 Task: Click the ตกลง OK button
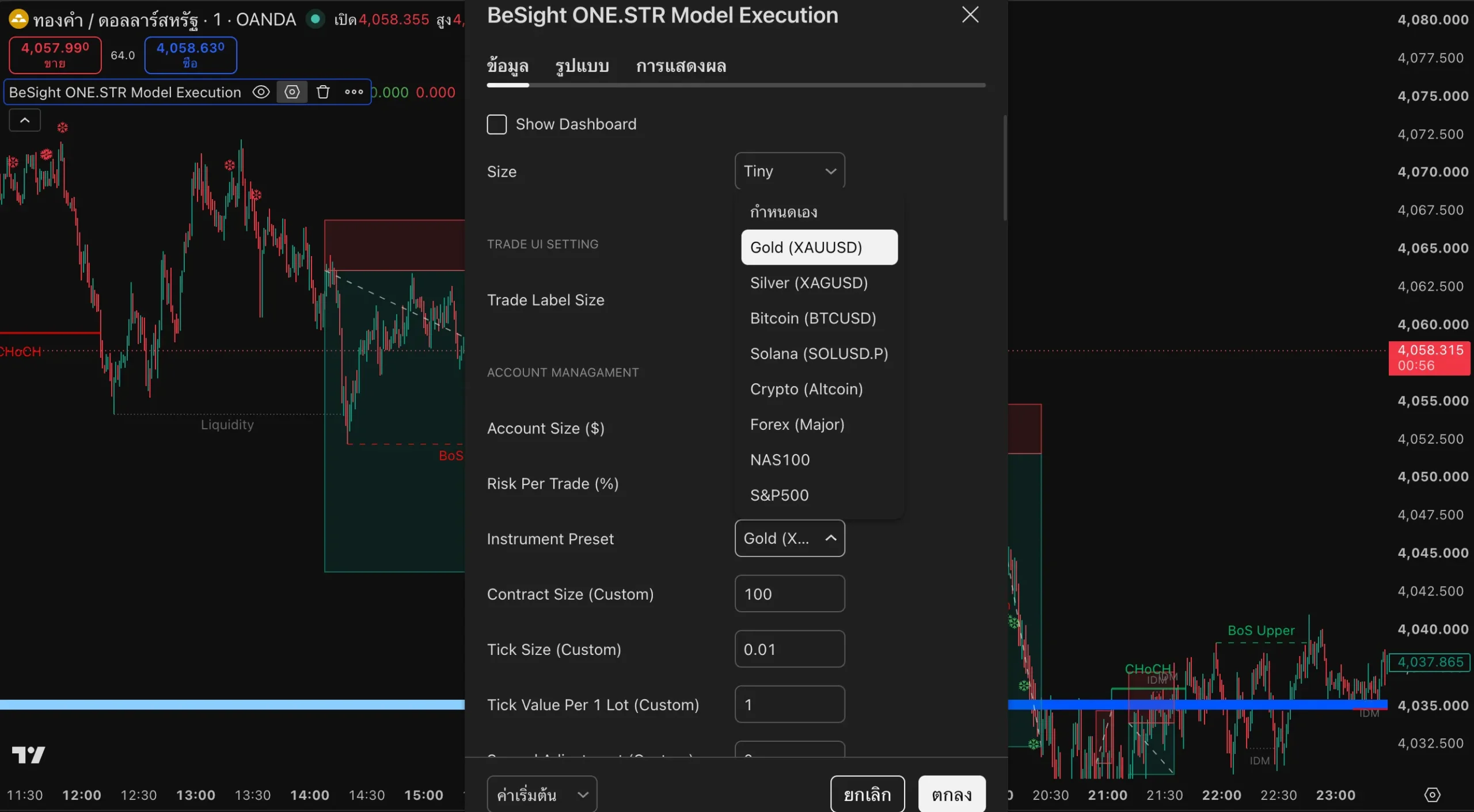(x=952, y=794)
